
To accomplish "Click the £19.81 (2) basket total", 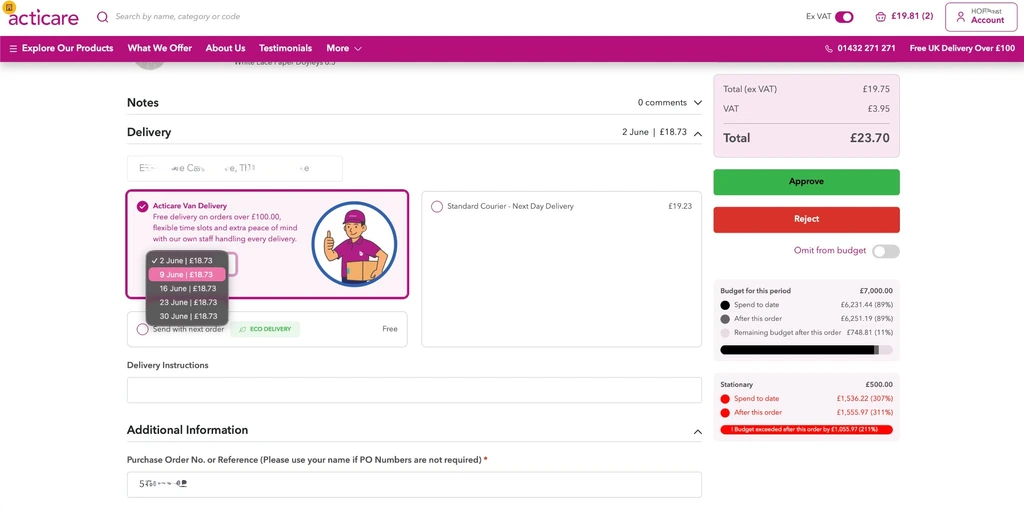I will (x=912, y=16).
